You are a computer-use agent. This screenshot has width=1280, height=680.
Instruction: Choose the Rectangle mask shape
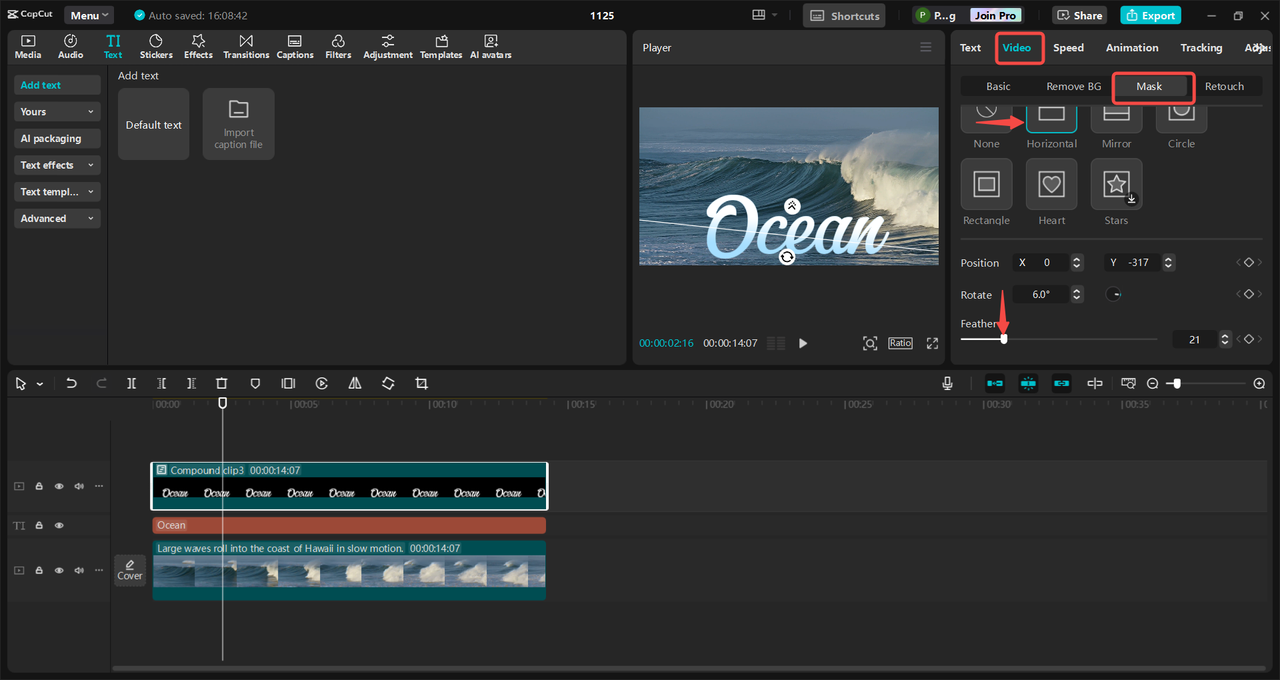(986, 185)
